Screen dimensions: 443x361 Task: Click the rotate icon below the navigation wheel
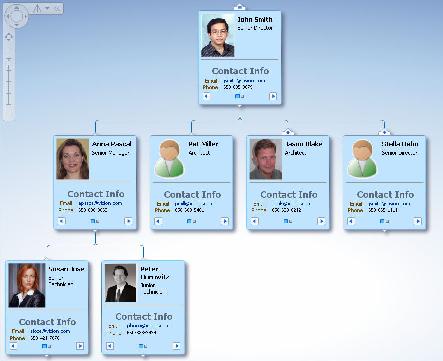(x=9, y=37)
